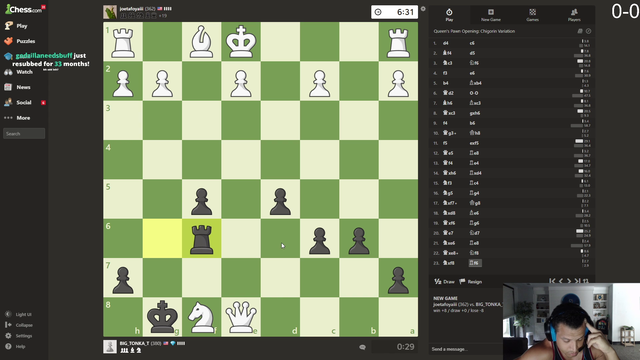Jump to move 11. f5

coord(445,143)
